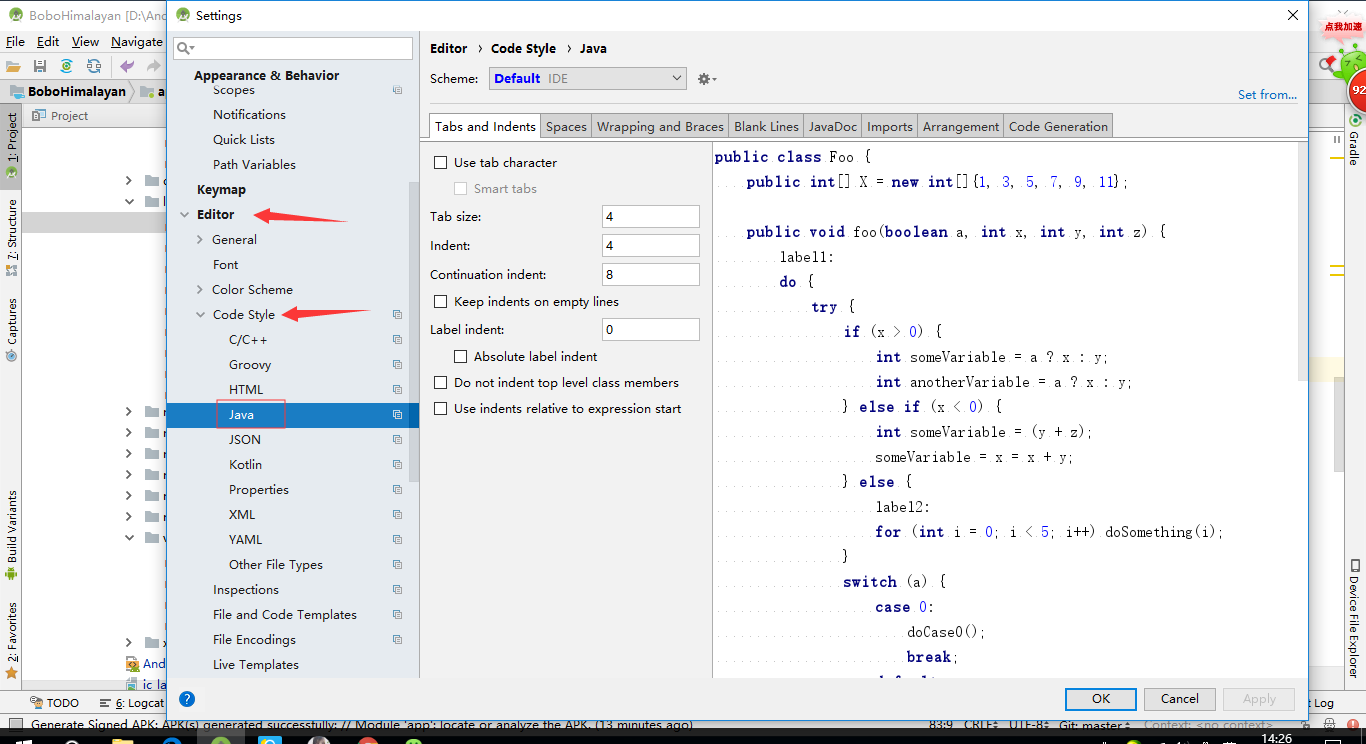Click the per-project icon beside Java
Image resolution: width=1366 pixels, height=744 pixels.
click(x=397, y=415)
